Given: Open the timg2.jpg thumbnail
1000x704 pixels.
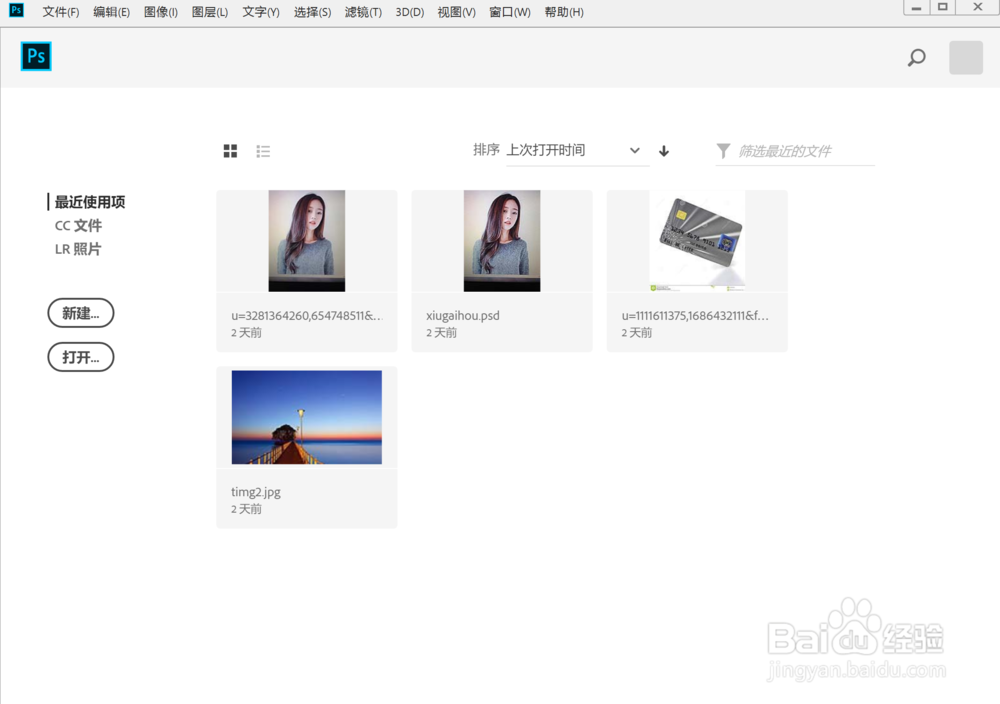Looking at the screenshot, I should click(x=306, y=416).
